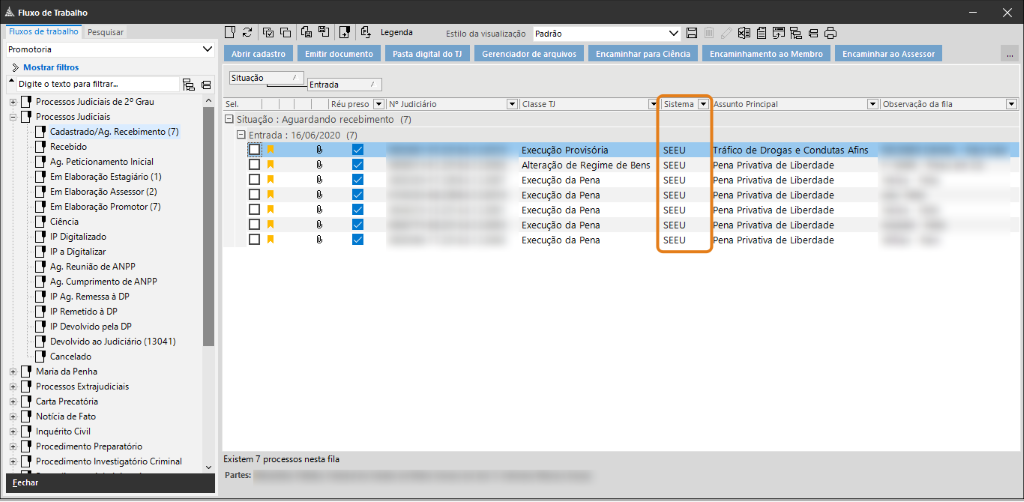Open Sistema column filter dropdown

703,104
